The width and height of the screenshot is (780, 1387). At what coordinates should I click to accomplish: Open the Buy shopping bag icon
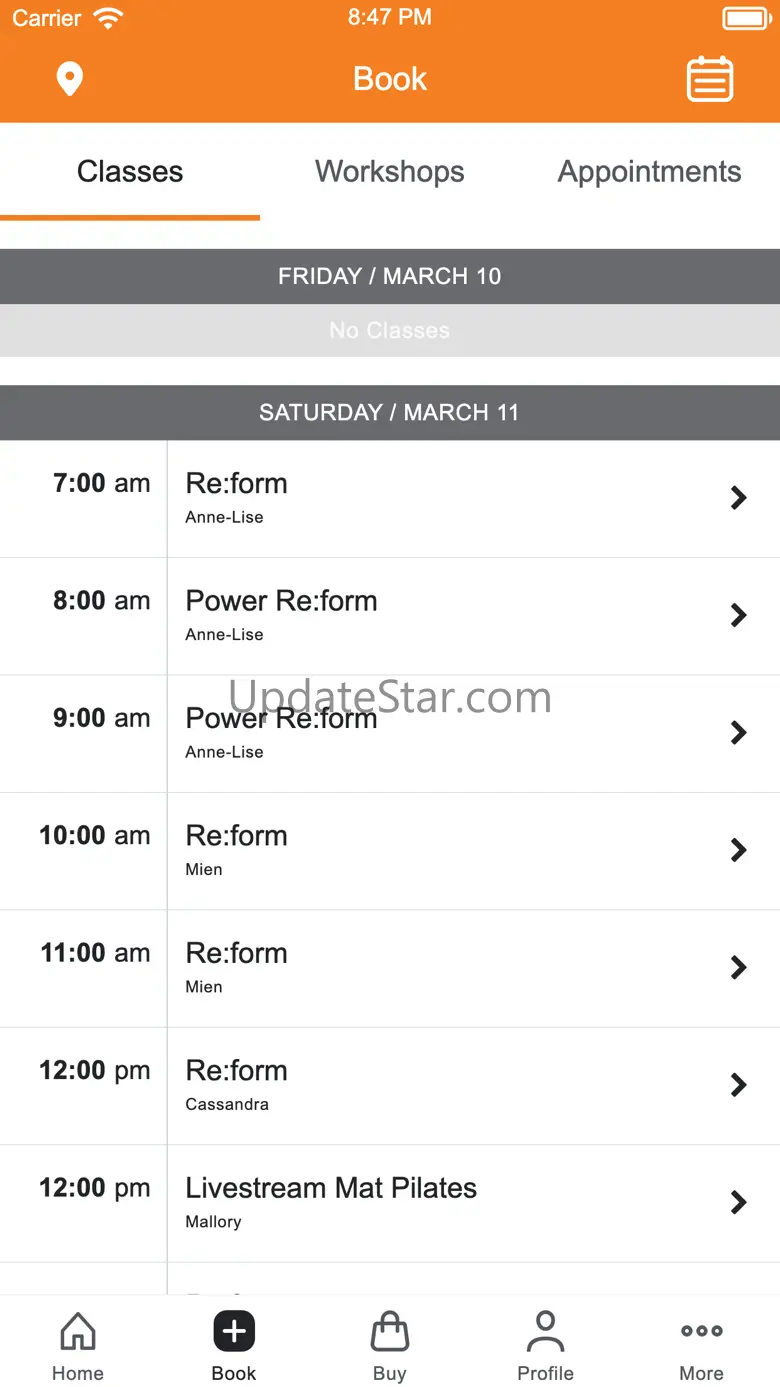[390, 1332]
